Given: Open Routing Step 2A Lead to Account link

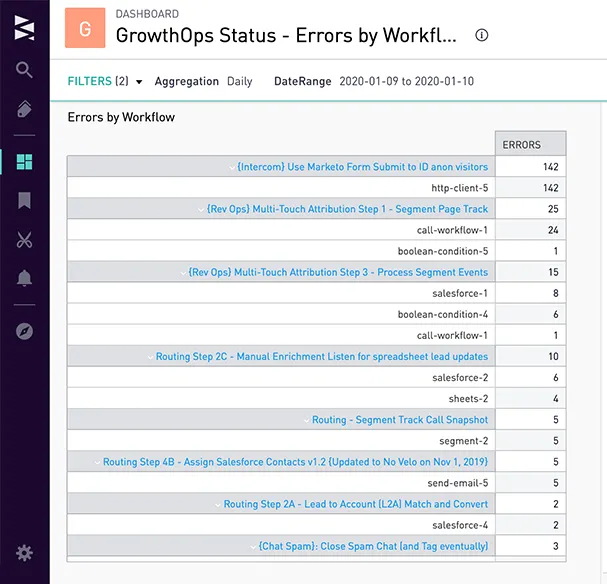Looking at the screenshot, I should pyautogui.click(x=356, y=504).
